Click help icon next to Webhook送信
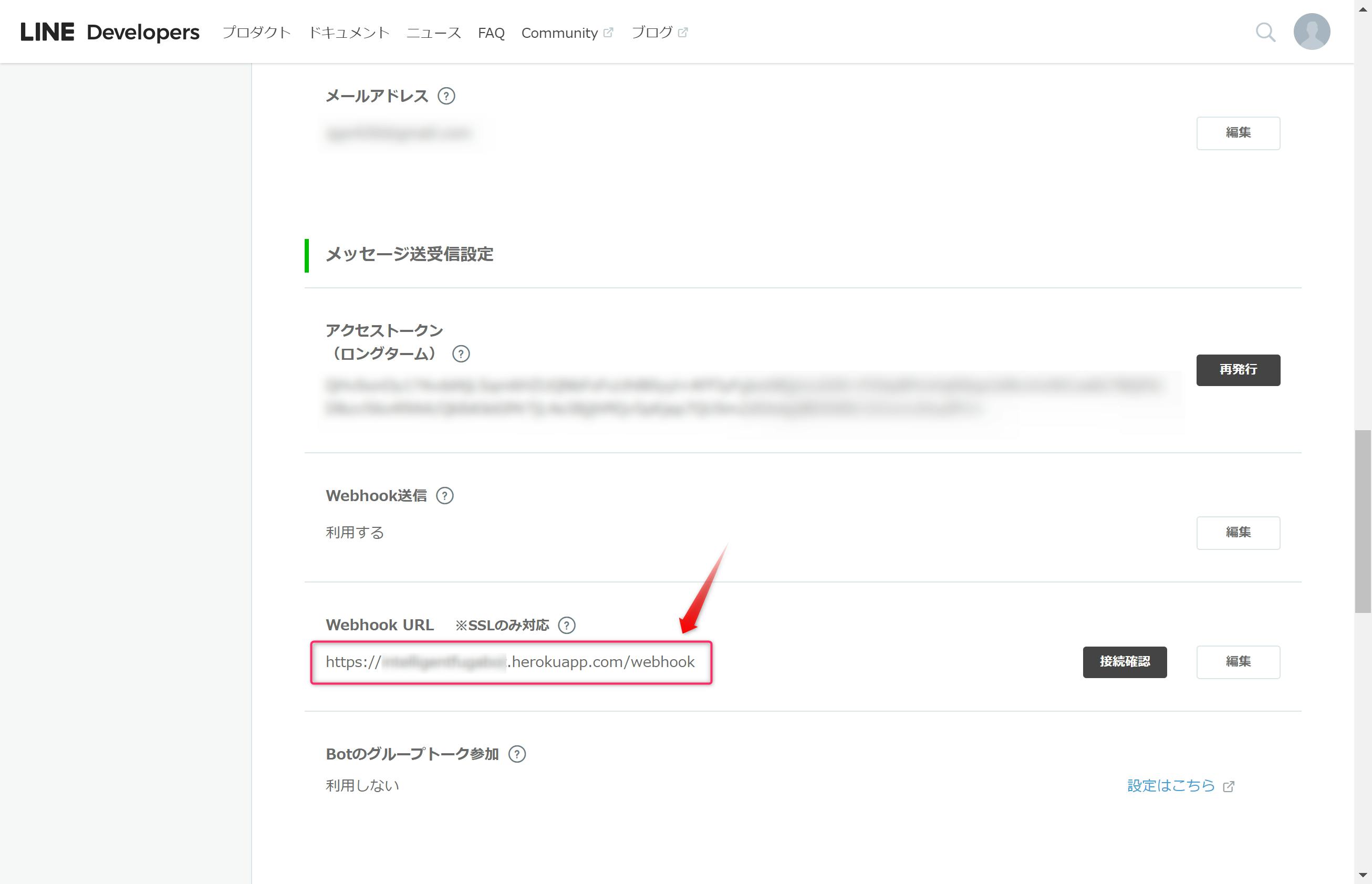Image resolution: width=1372 pixels, height=884 pixels. coord(444,495)
